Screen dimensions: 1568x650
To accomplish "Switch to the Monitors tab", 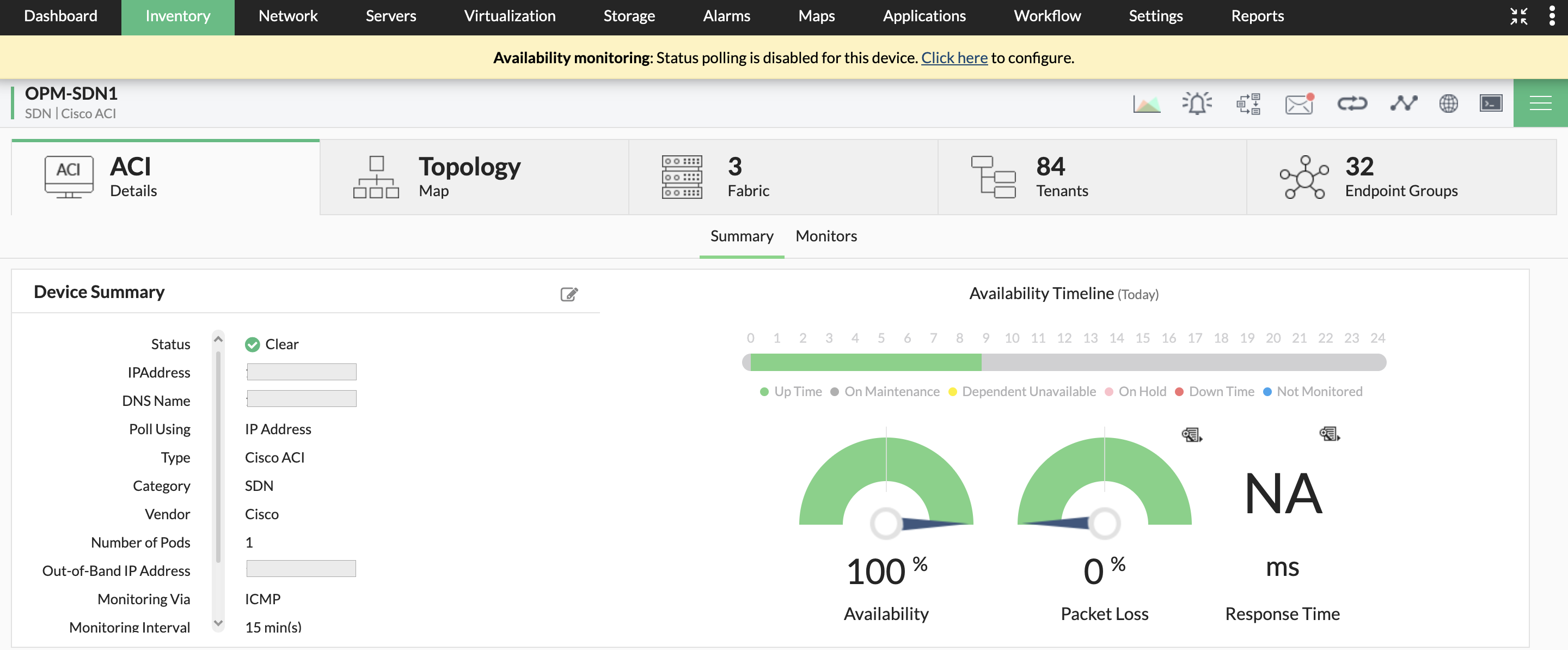I will point(825,236).
